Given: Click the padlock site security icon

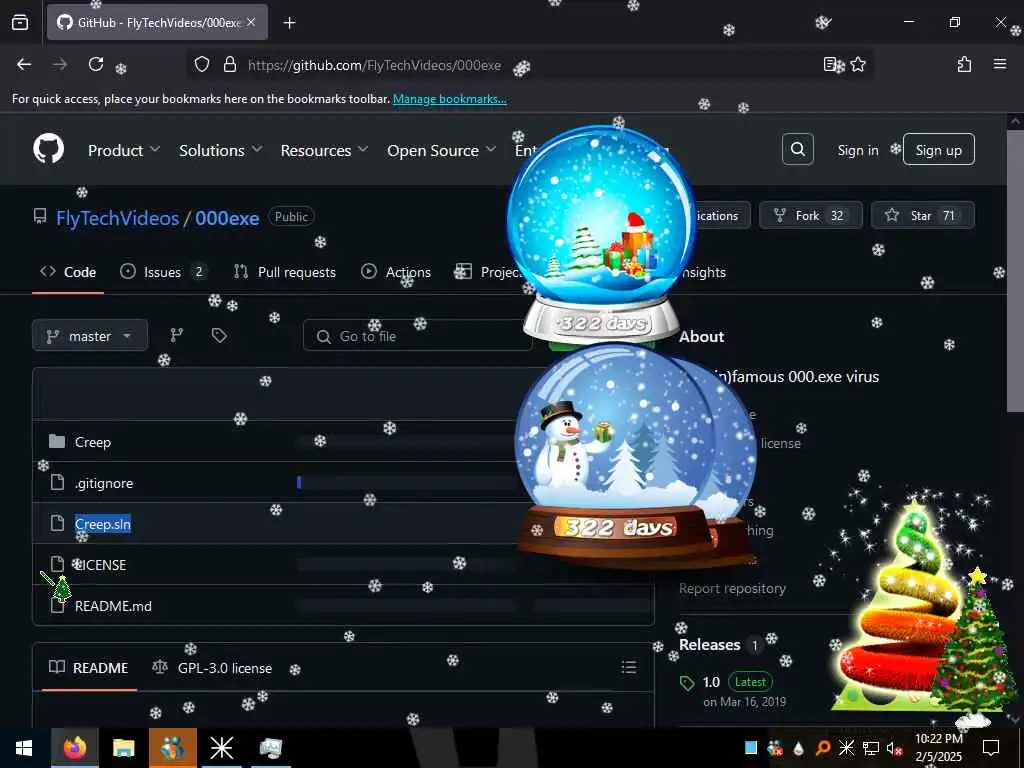Looking at the screenshot, I should click(x=229, y=65).
